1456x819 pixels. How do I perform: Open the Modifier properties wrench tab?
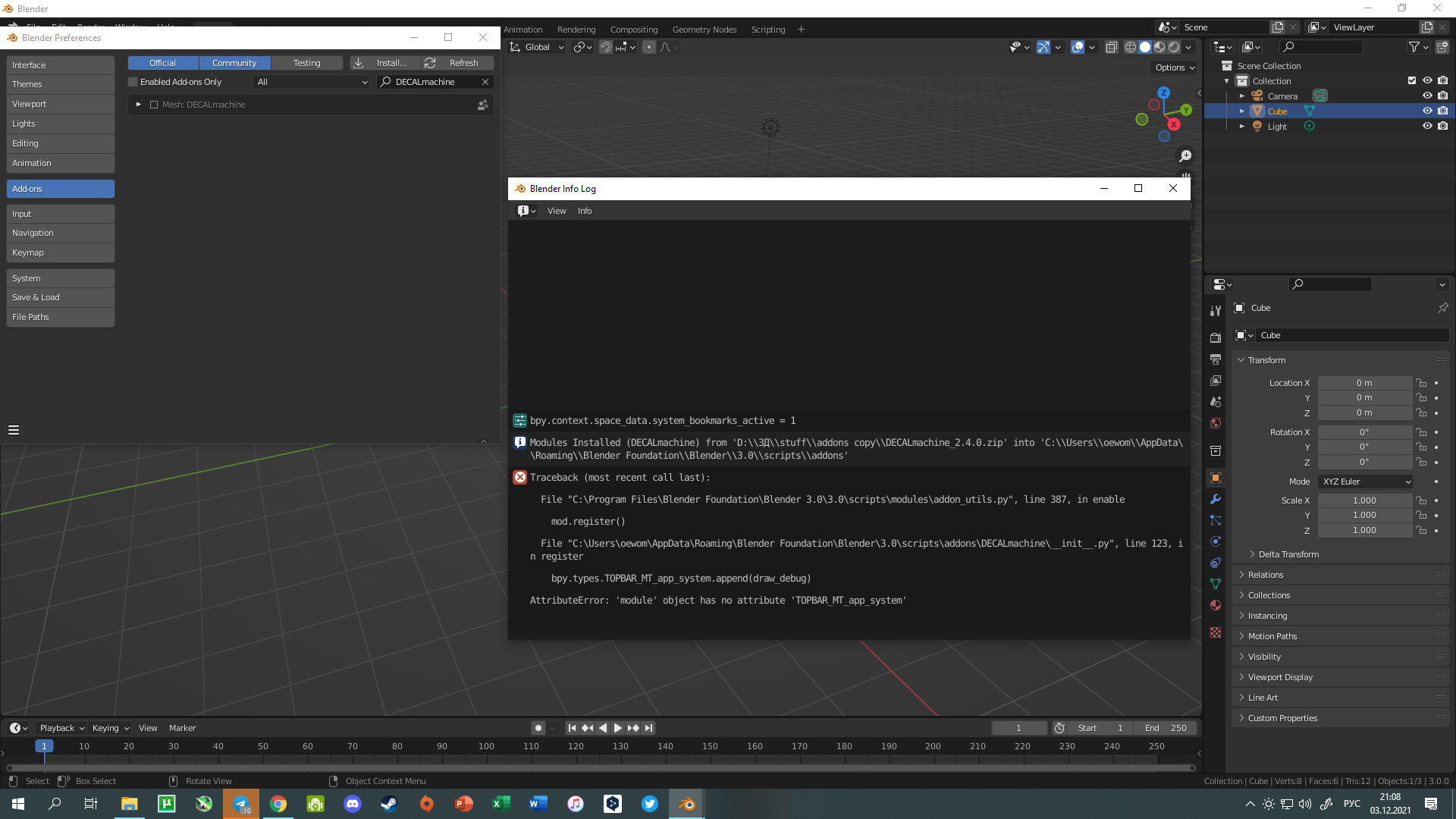pyautogui.click(x=1216, y=499)
